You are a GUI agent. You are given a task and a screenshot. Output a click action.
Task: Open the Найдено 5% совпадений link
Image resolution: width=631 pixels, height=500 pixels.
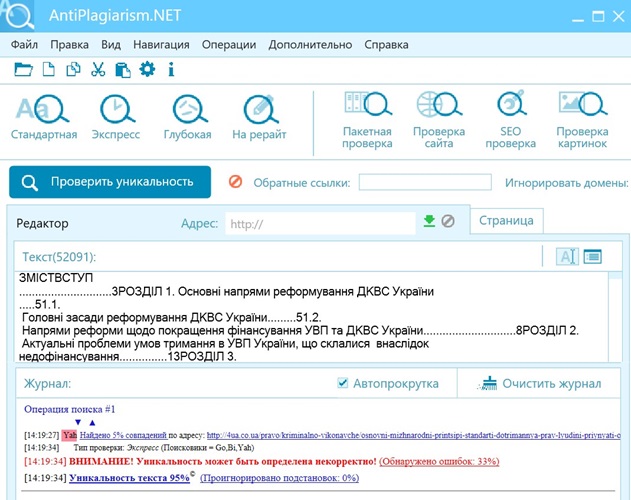coord(123,435)
